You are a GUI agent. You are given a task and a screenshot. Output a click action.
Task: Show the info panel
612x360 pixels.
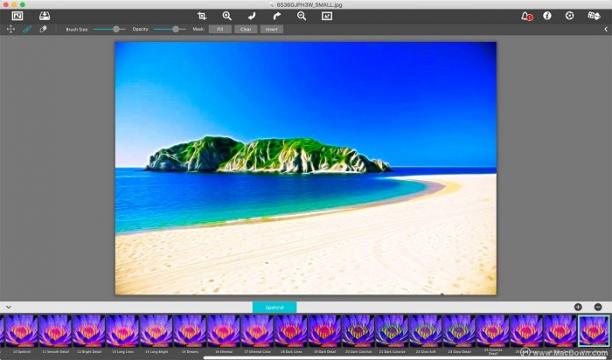coord(547,16)
